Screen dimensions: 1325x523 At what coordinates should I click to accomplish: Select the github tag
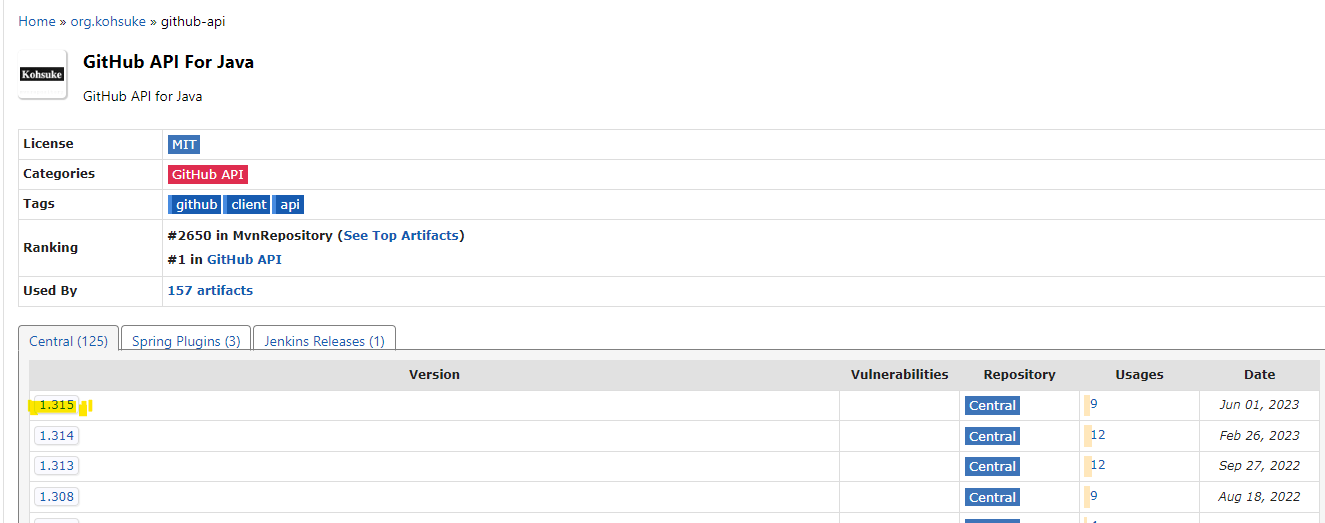pyautogui.click(x=195, y=204)
